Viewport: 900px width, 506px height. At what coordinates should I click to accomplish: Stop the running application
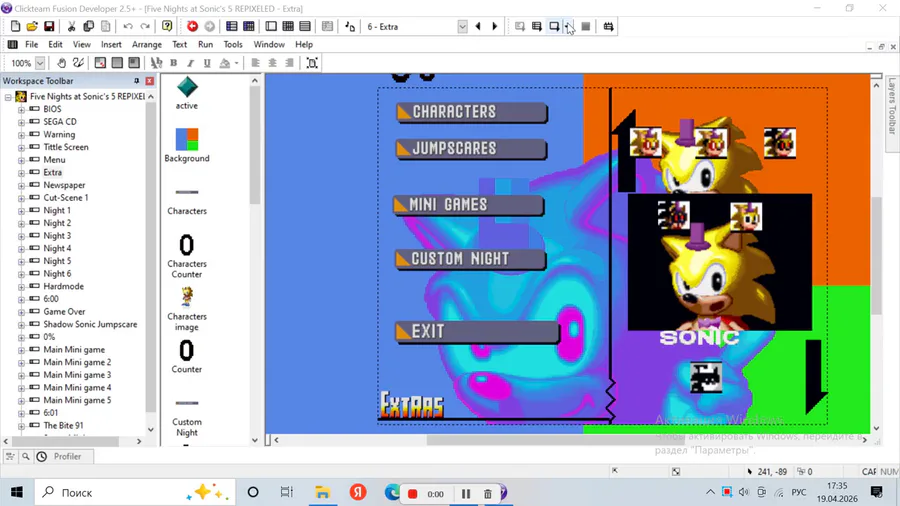point(585,26)
